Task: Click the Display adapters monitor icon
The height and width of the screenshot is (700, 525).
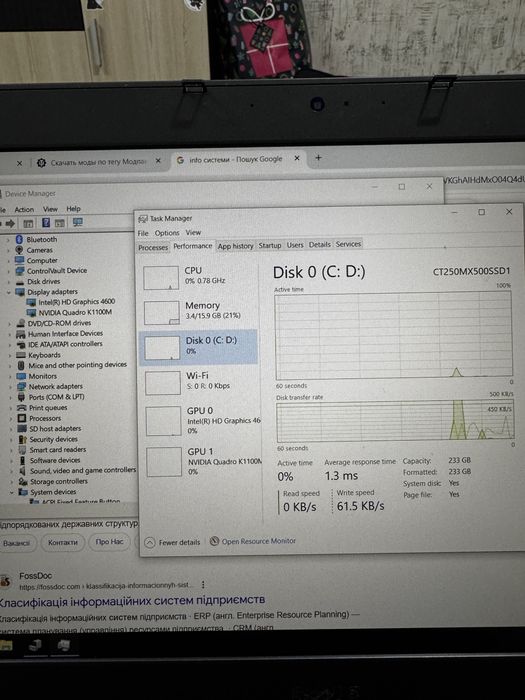Action: (20, 292)
